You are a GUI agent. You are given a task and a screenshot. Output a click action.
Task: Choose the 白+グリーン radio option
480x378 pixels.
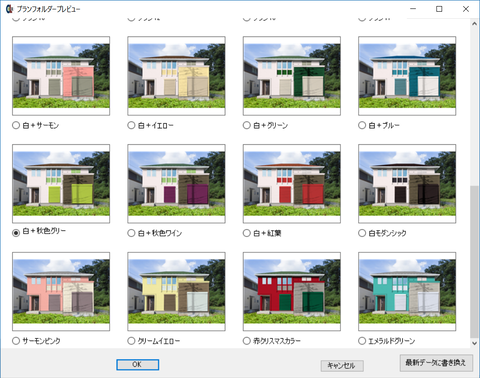pyautogui.click(x=246, y=125)
